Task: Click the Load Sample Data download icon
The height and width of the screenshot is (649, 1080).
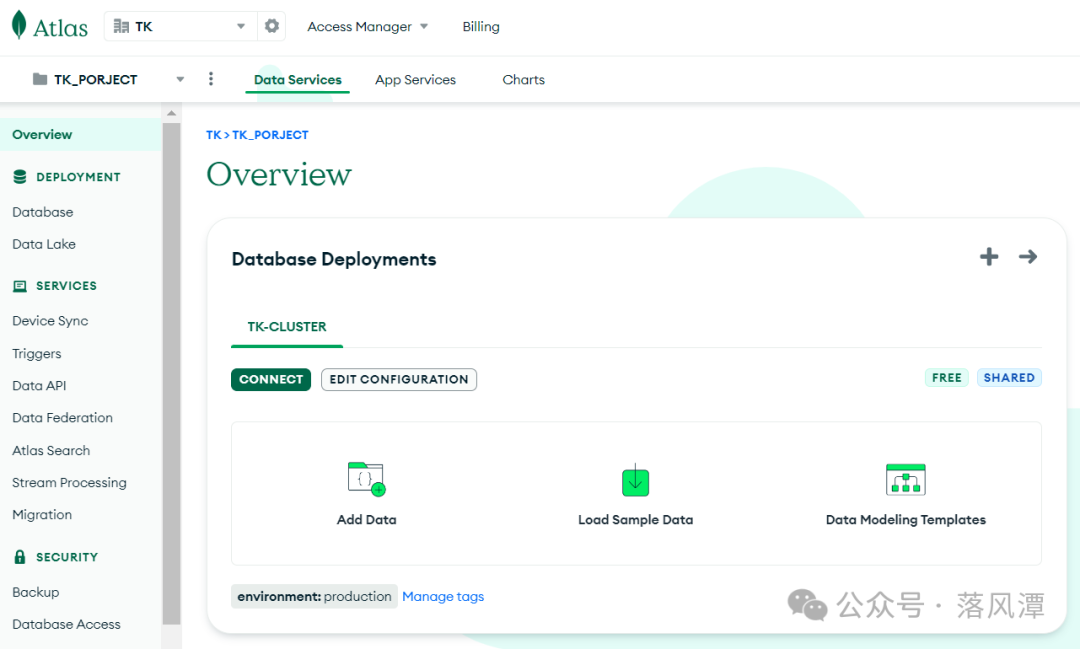Action: (x=635, y=480)
